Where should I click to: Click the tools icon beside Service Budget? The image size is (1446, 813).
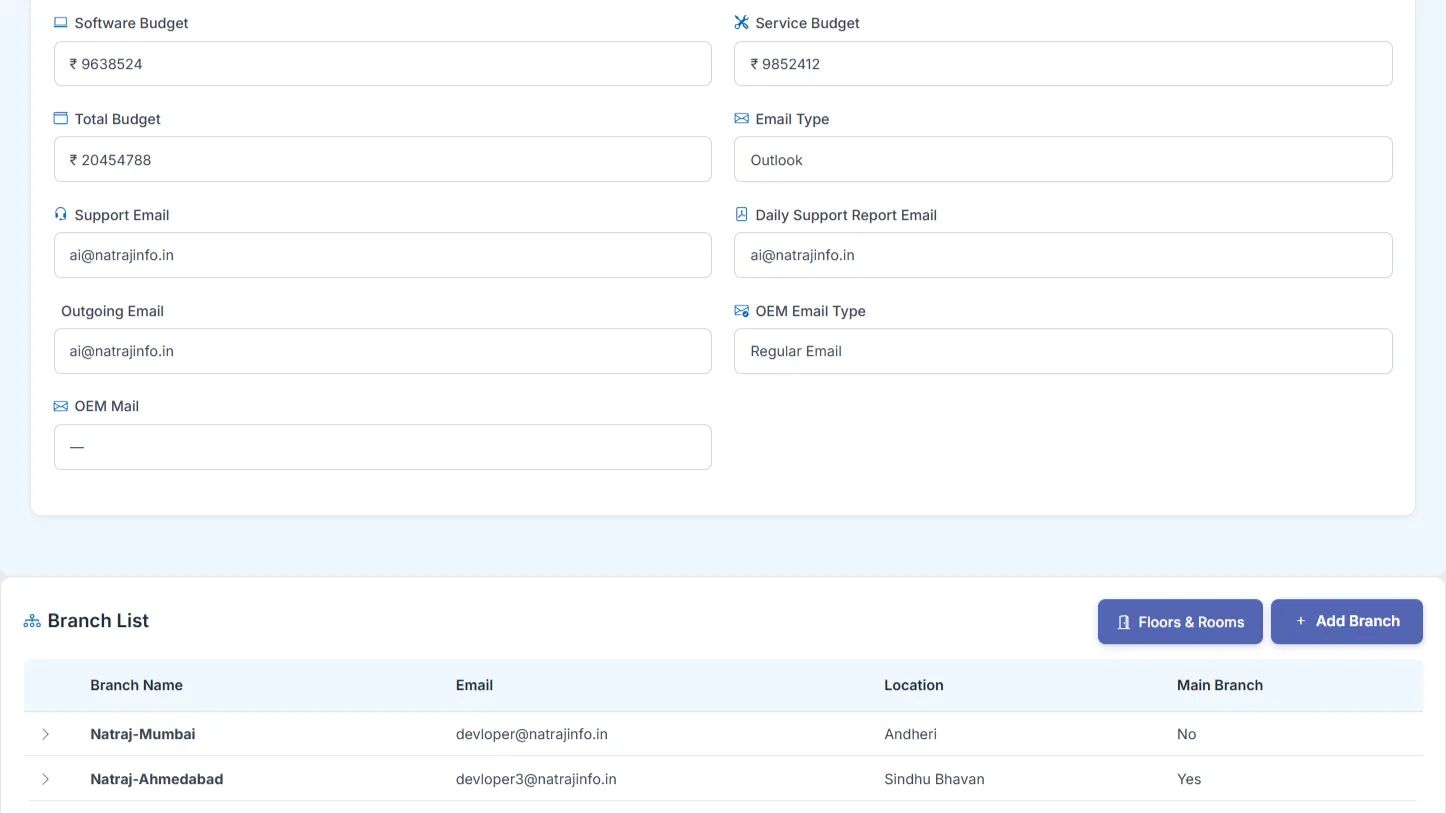coord(741,23)
